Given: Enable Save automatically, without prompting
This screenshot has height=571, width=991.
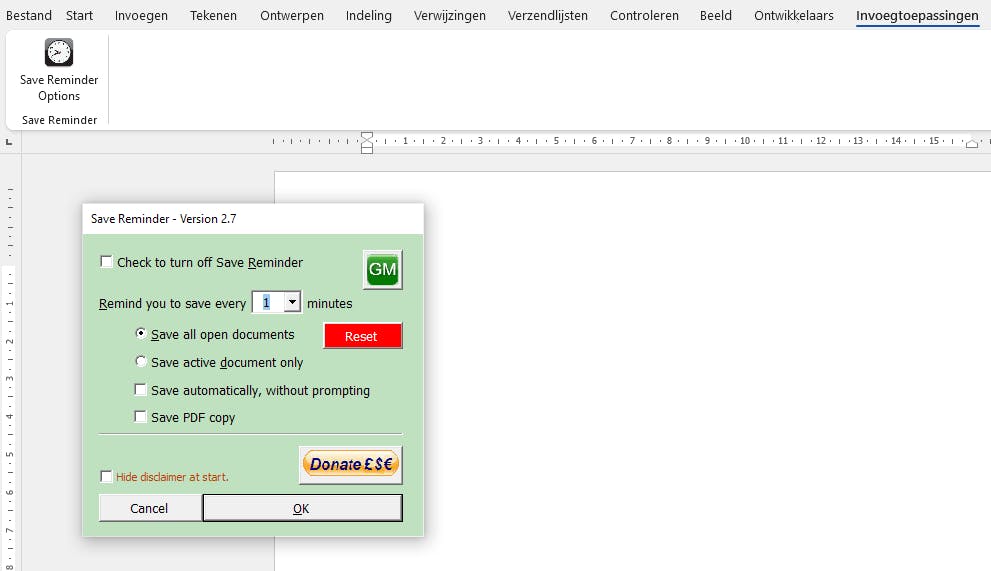Looking at the screenshot, I should tap(140, 390).
